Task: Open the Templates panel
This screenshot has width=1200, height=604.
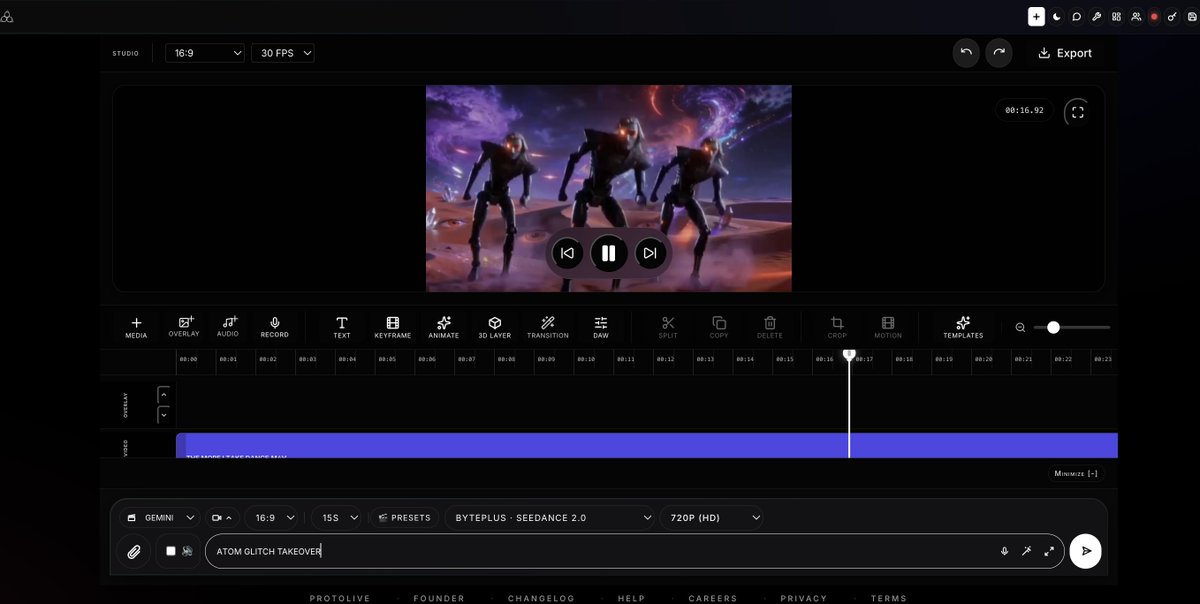Action: [963, 327]
